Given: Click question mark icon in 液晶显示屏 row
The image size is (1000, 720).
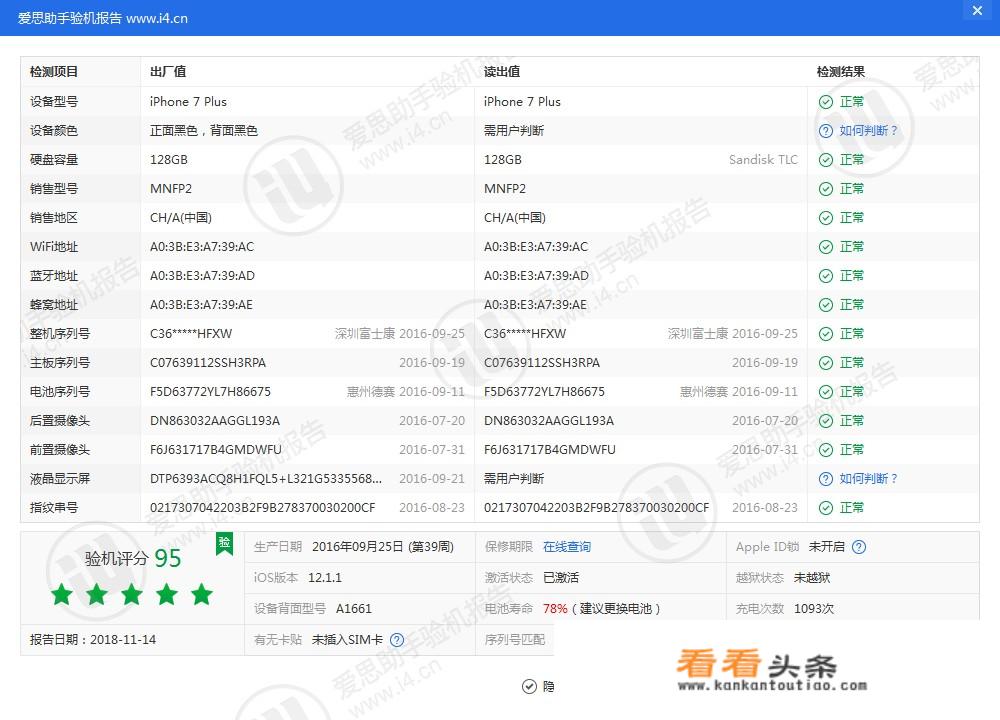Looking at the screenshot, I should (x=826, y=479).
